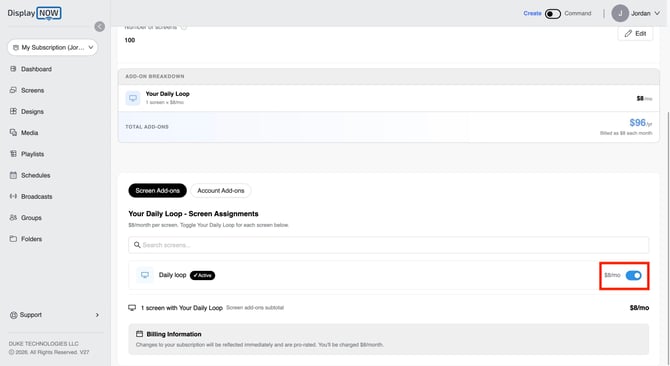670x366 pixels.
Task: Click the 100 number of screens value
Action: 130,40
